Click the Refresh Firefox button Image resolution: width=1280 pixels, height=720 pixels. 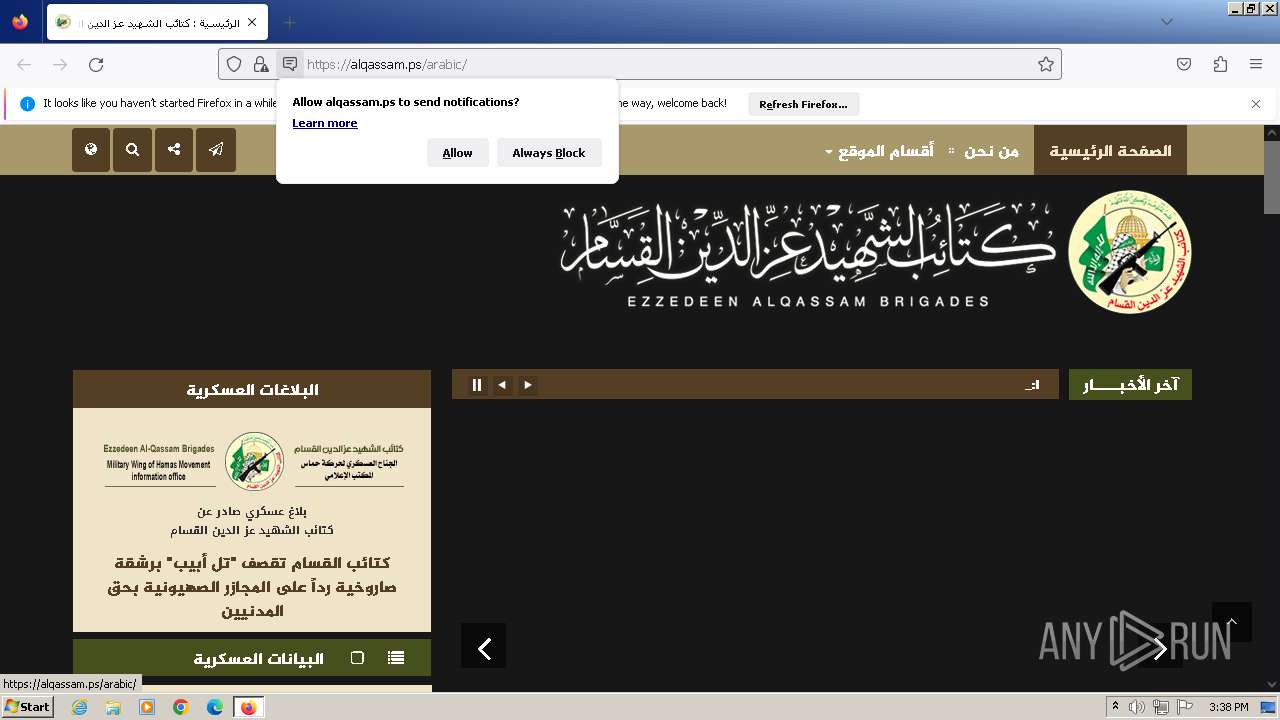pyautogui.click(x=803, y=104)
